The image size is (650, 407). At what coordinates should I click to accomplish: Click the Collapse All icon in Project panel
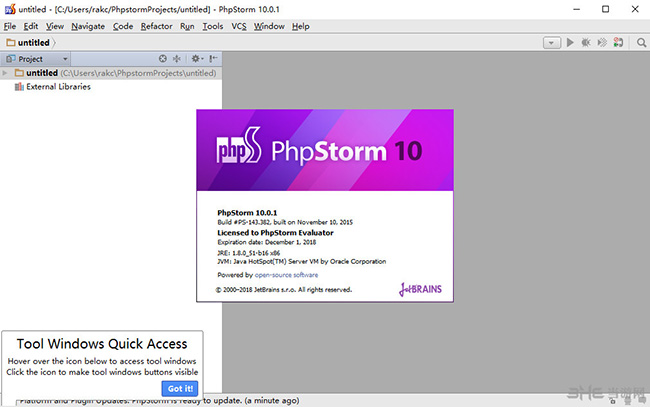click(x=177, y=59)
